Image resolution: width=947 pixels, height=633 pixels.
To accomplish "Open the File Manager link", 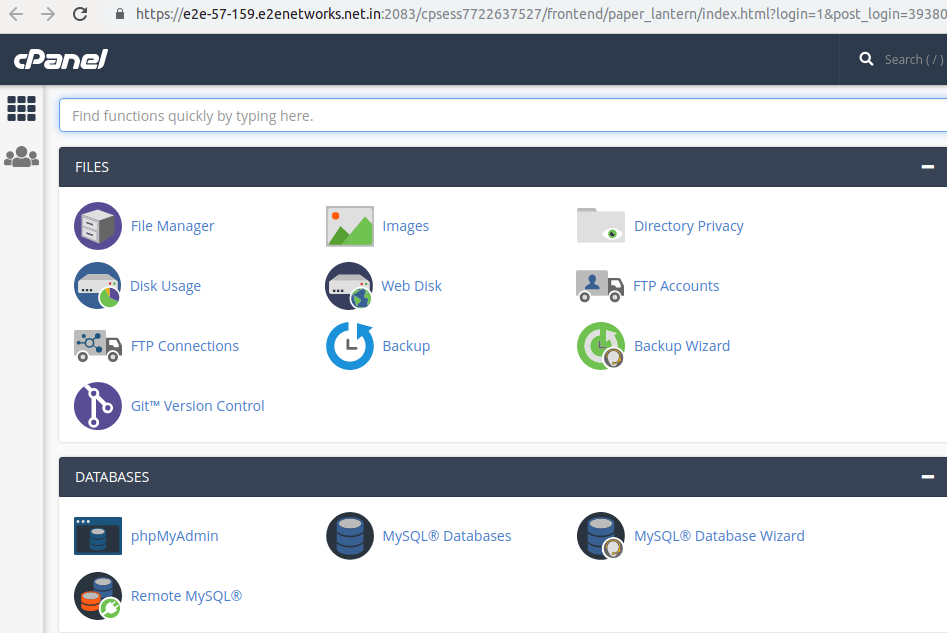I will [x=172, y=226].
